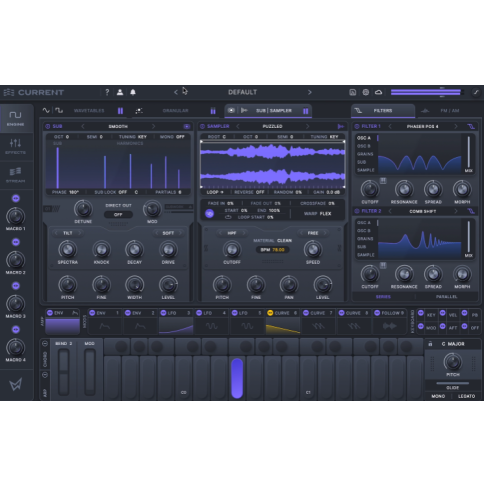Select previous SUB preset before SMOOTH
This screenshot has width=485, height=486.
83,126
